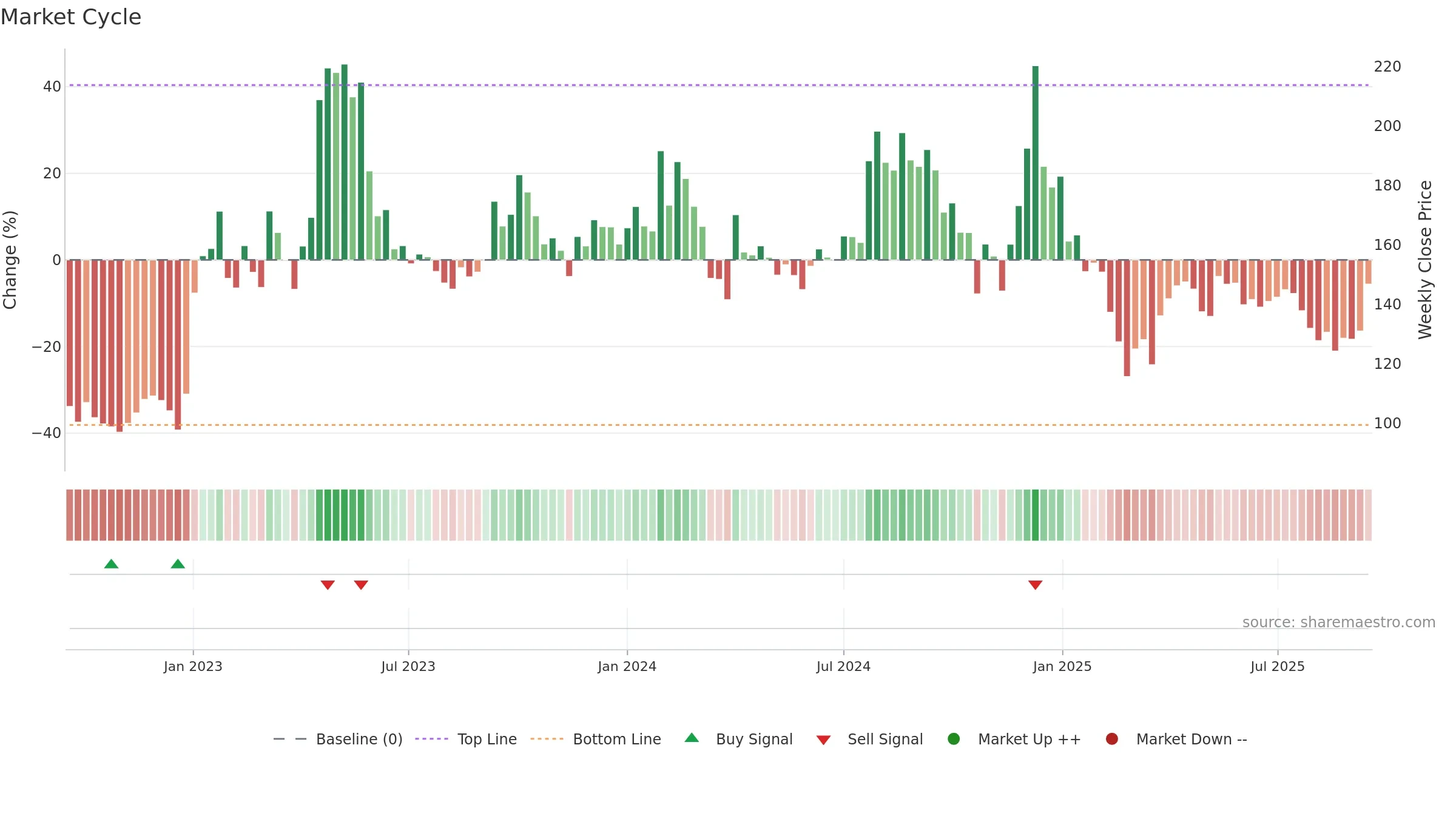Click the Market Cycle chart title

coord(71,17)
